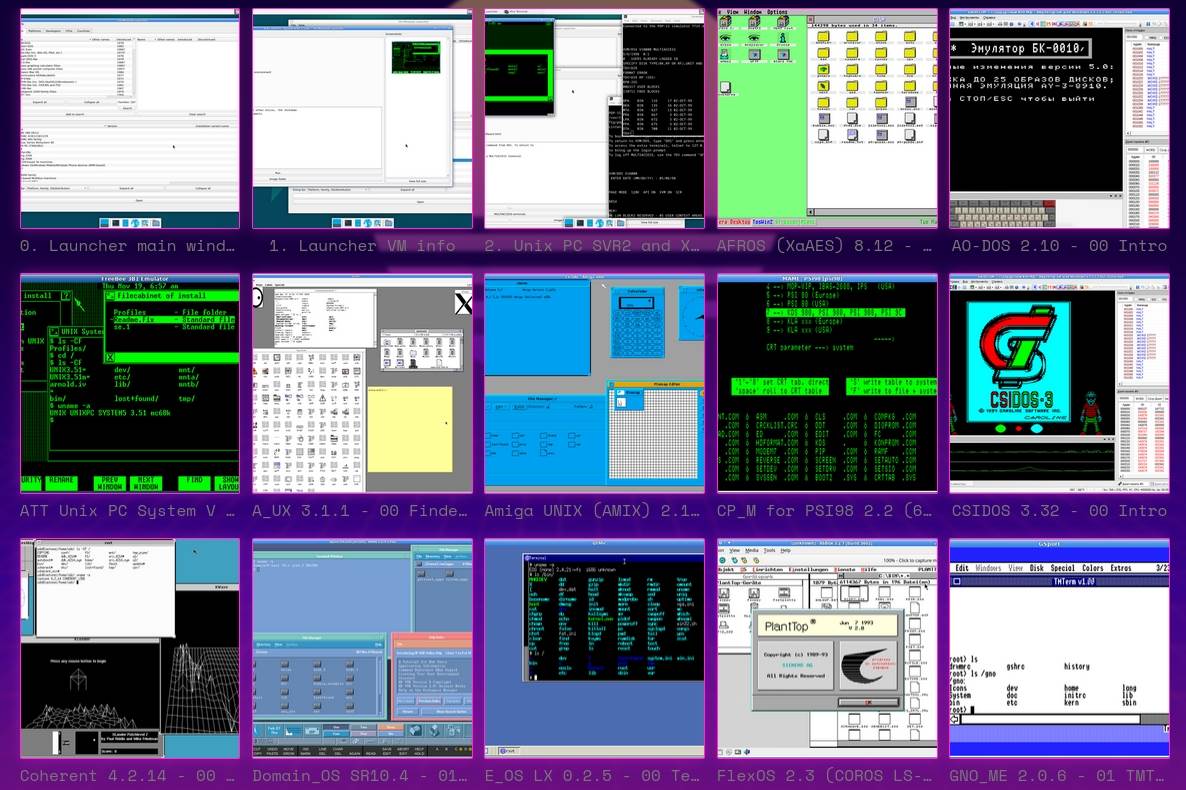Open the Domain_OS SR10.4 thumbnail

click(362, 648)
